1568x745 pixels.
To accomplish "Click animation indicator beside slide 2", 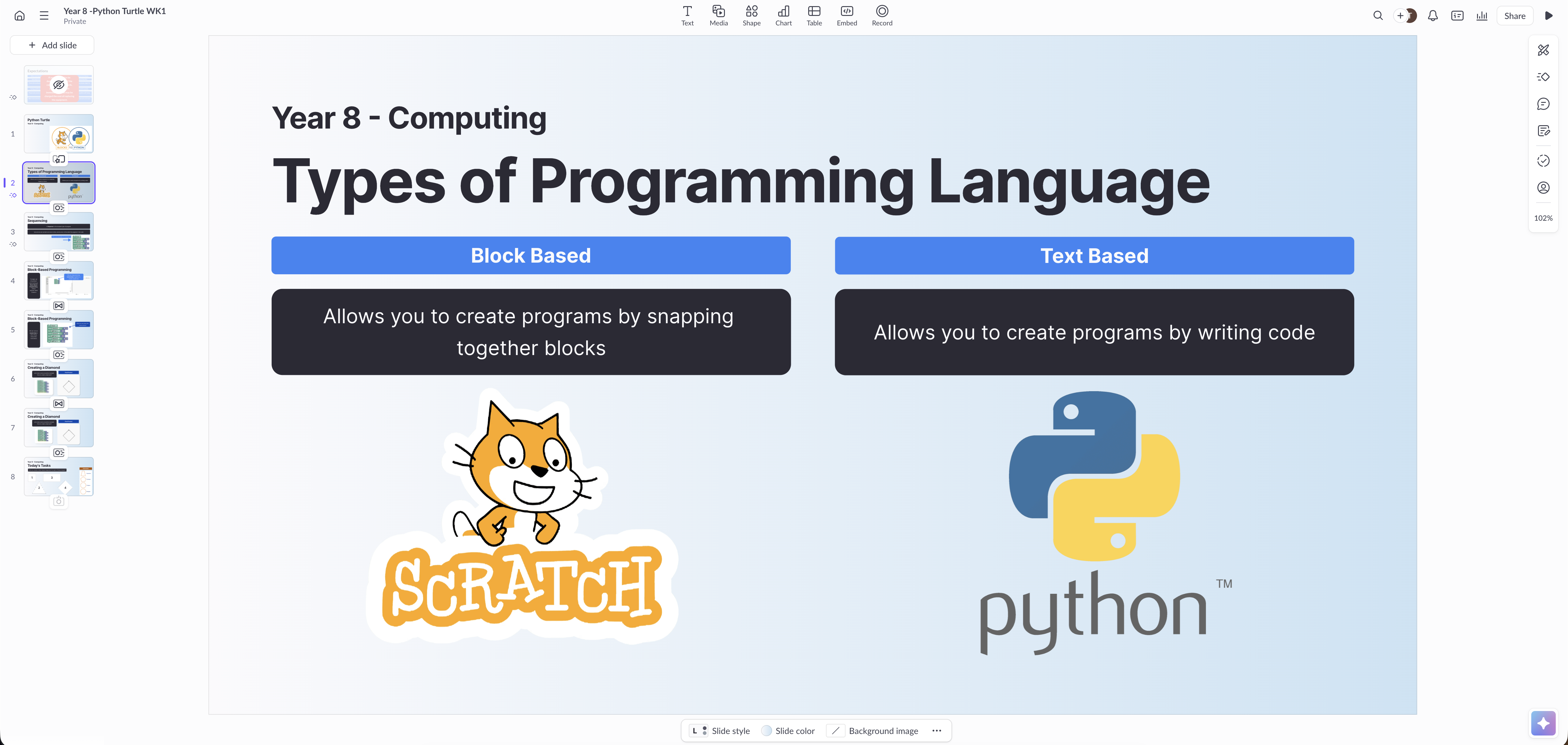I will [13, 195].
